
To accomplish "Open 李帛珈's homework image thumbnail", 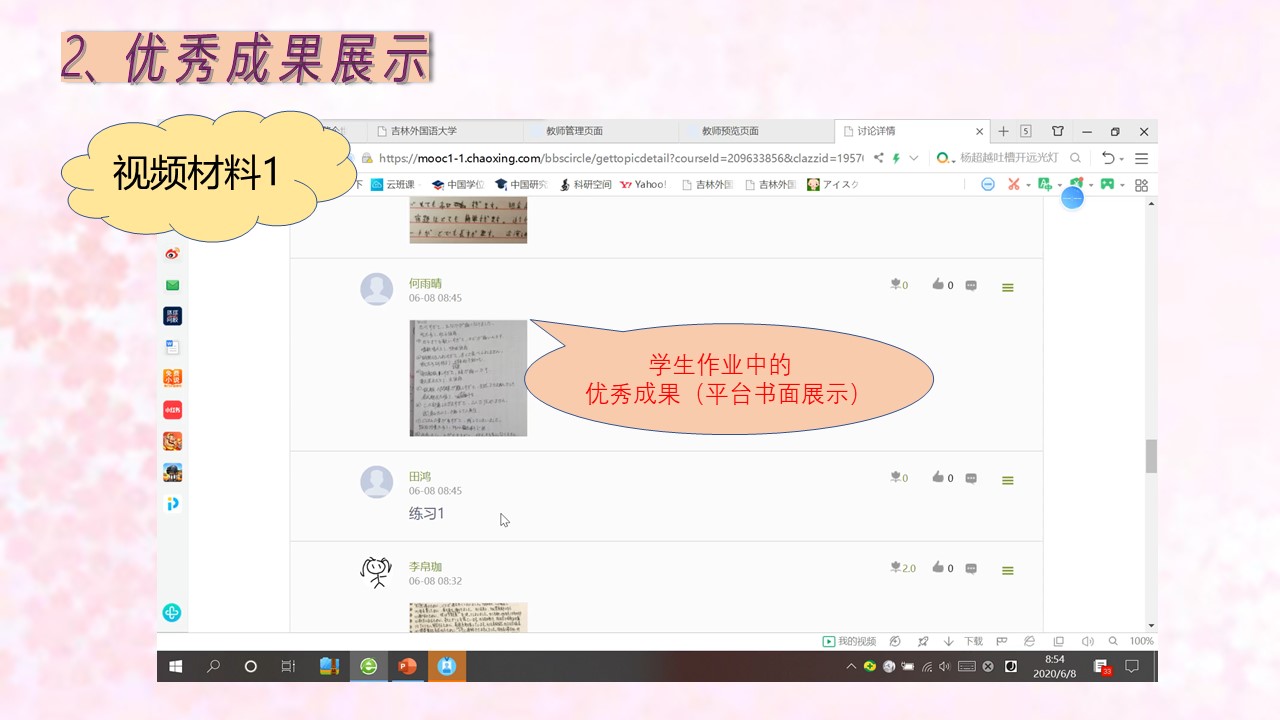I will coord(468,617).
